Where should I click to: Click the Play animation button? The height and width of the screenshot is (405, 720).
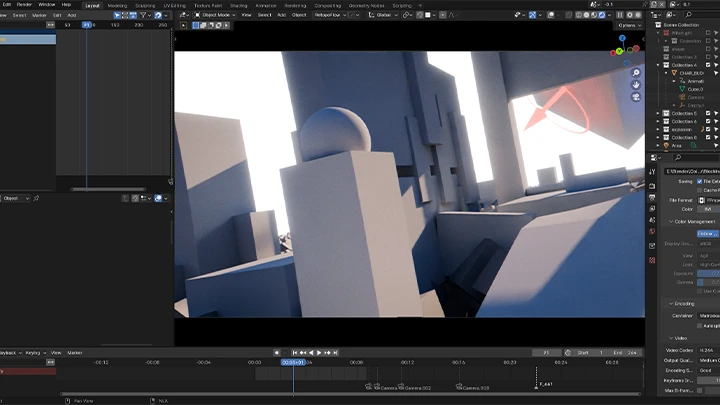pos(319,353)
